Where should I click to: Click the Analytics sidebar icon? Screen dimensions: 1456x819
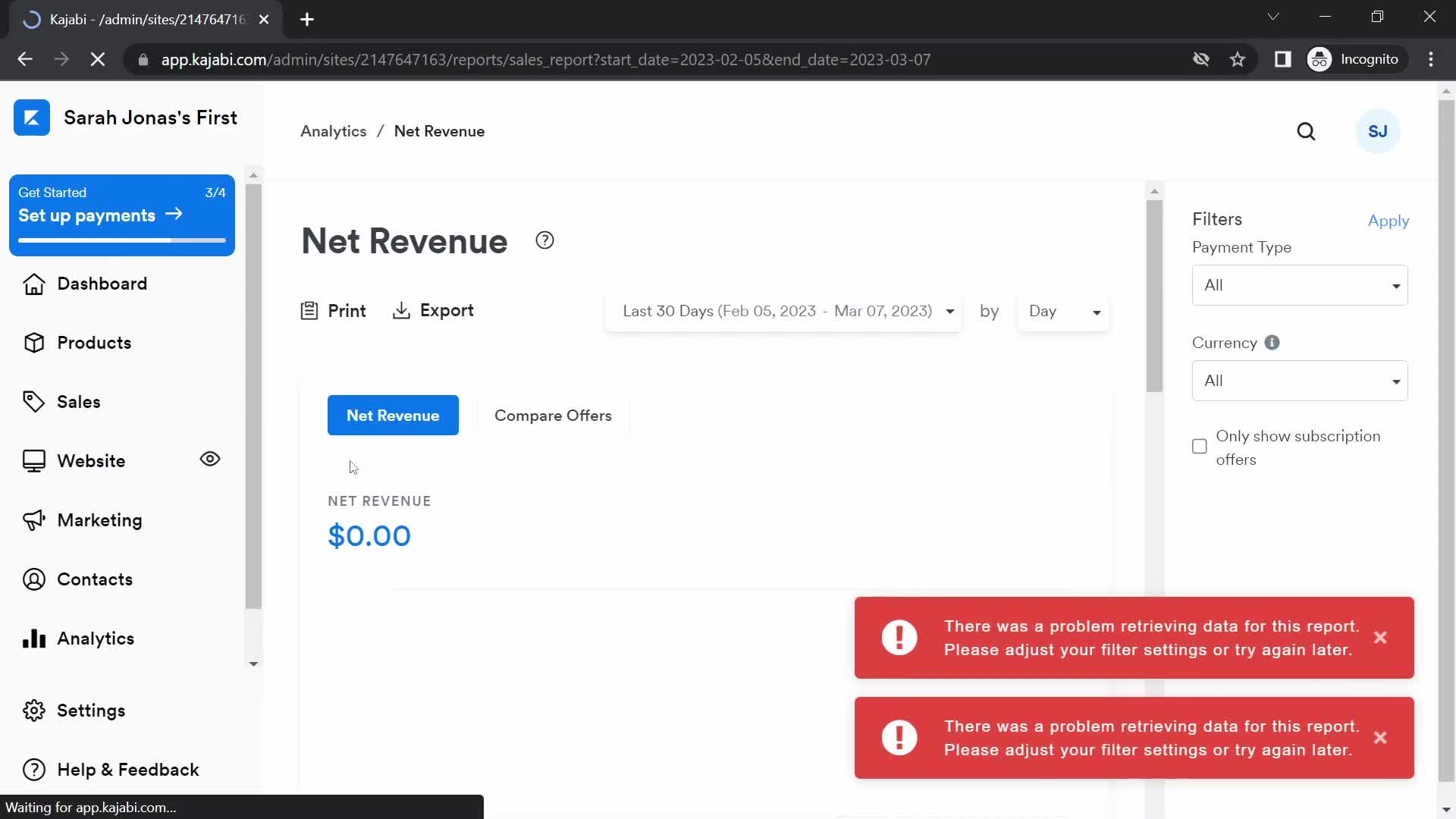(33, 638)
